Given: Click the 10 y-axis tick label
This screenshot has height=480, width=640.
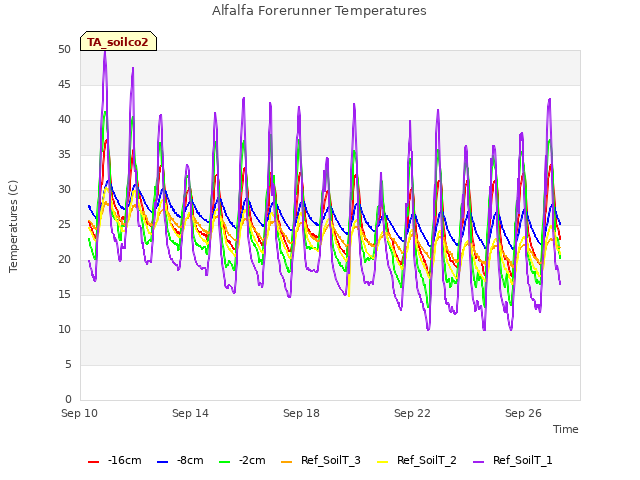Looking at the screenshot, I should (64, 330).
